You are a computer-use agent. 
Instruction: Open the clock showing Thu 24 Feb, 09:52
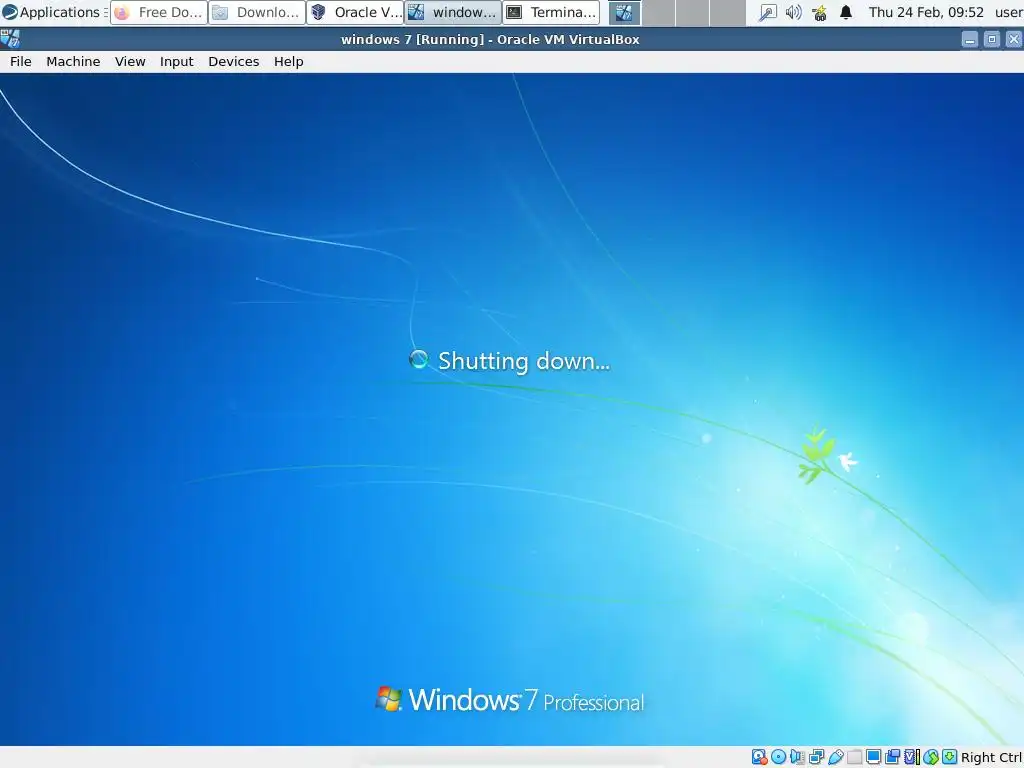pyautogui.click(x=925, y=12)
